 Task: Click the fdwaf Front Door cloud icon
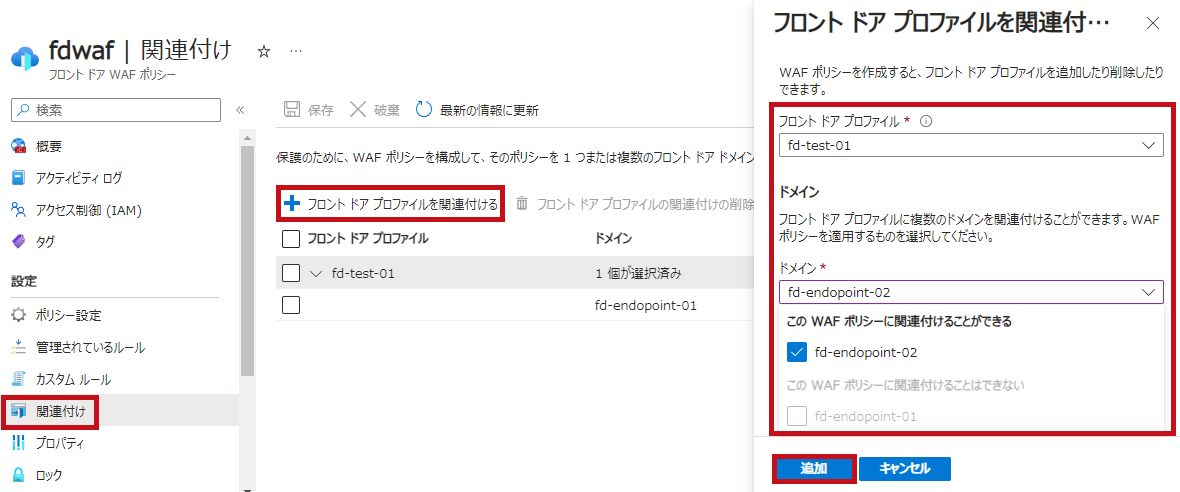(24, 57)
